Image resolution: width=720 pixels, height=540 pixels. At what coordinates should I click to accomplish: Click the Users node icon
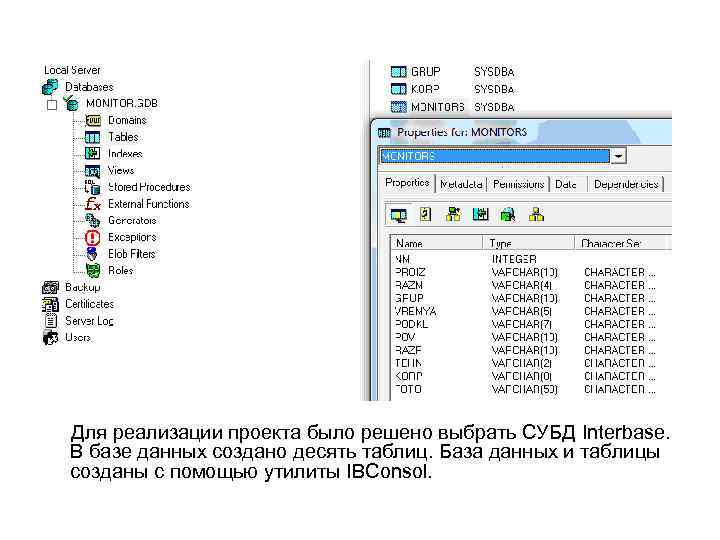[x=50, y=338]
